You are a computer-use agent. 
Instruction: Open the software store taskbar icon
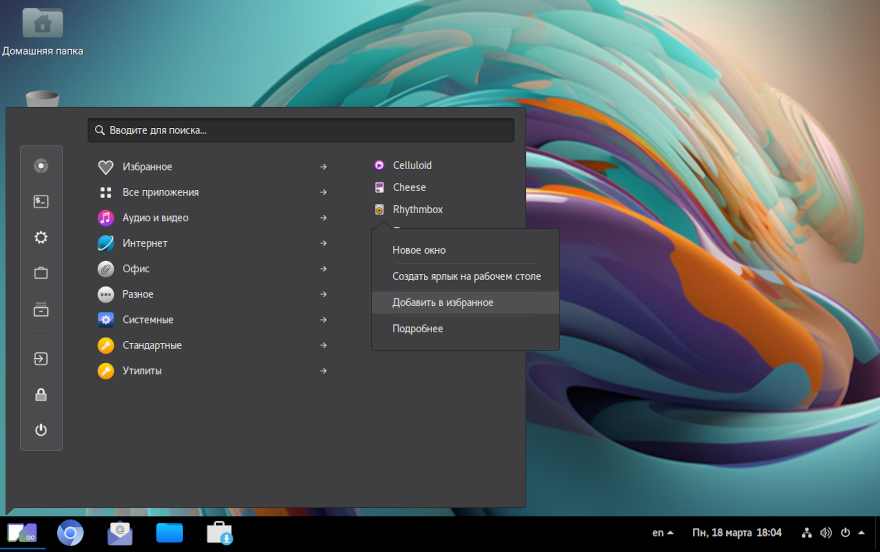click(220, 533)
